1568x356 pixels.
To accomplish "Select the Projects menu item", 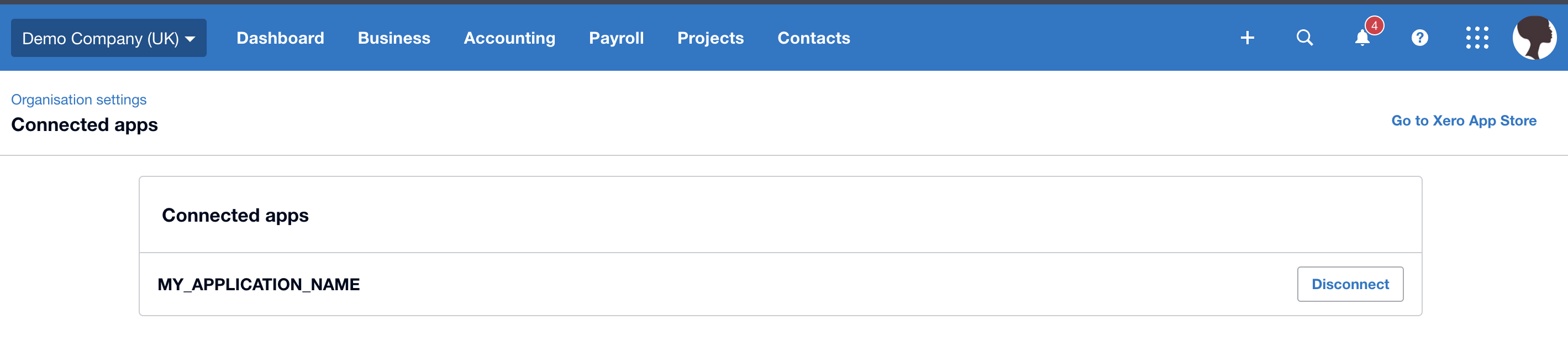I will tap(710, 38).
